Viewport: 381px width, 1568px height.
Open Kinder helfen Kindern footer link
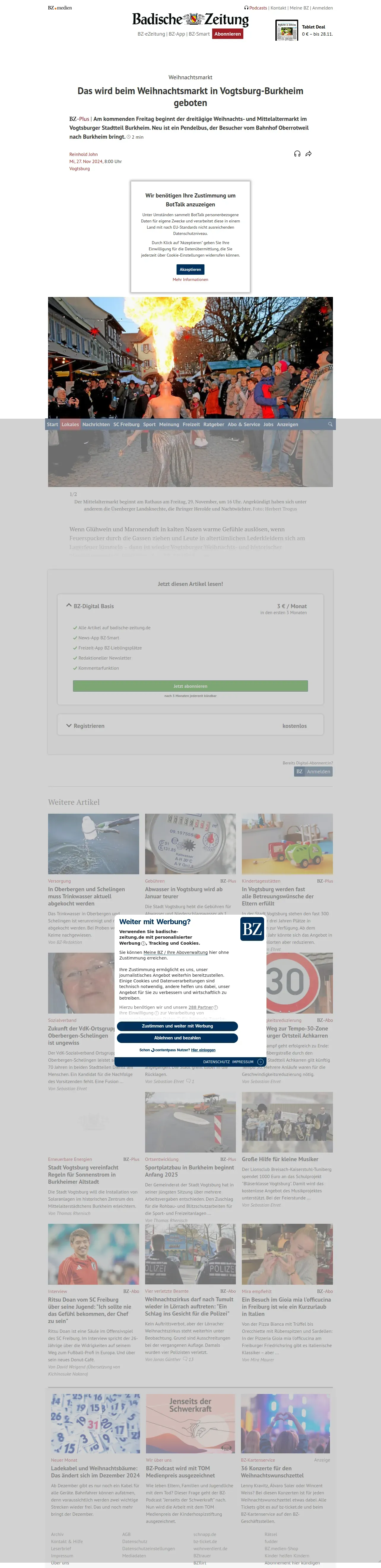point(287,1556)
